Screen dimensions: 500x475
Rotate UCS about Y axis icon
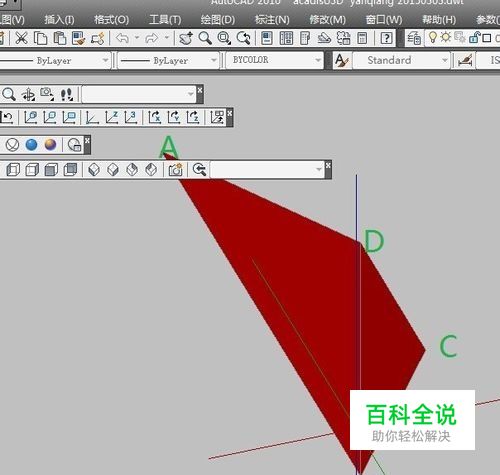point(174,117)
